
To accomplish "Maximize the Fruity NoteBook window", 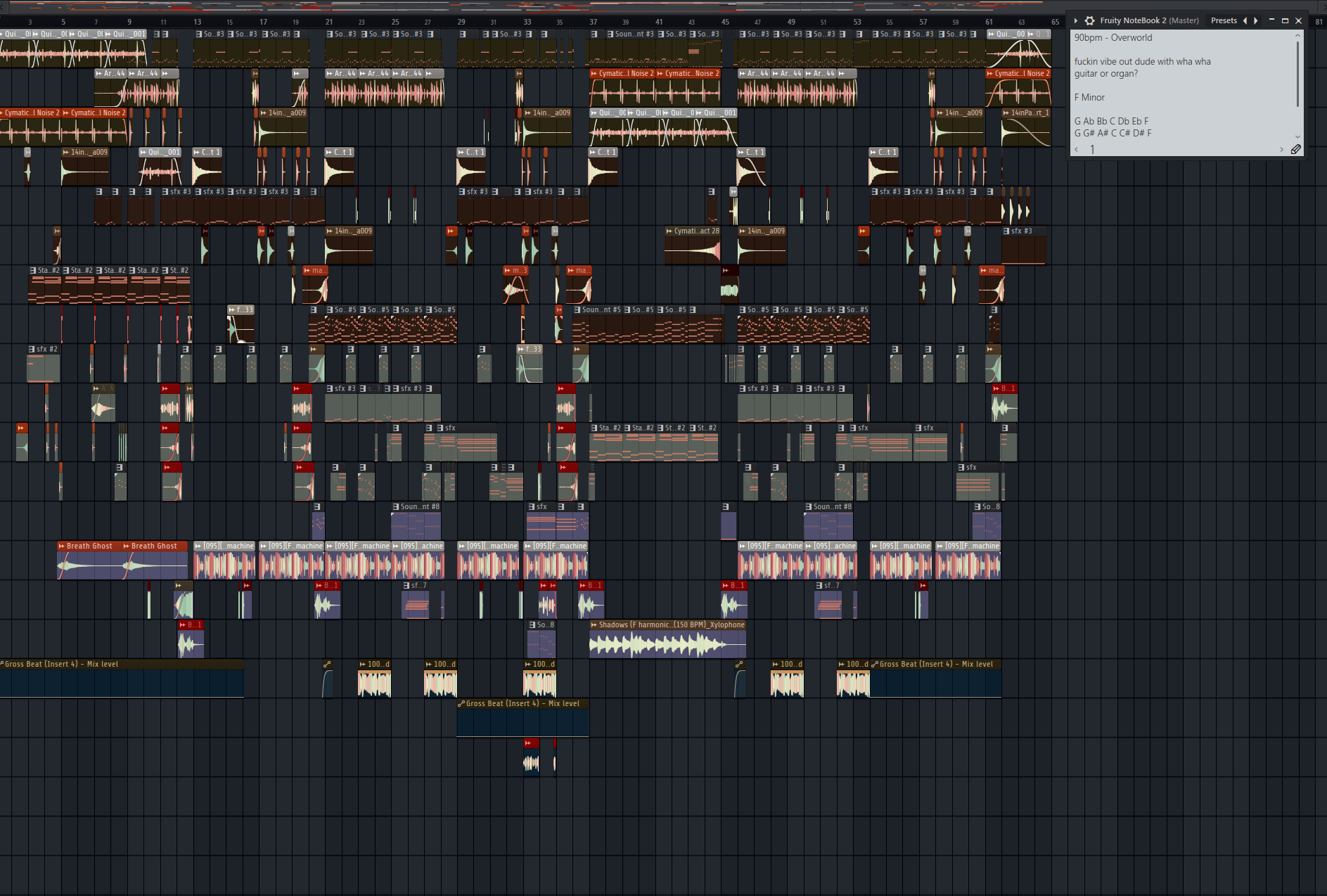I will [1285, 21].
